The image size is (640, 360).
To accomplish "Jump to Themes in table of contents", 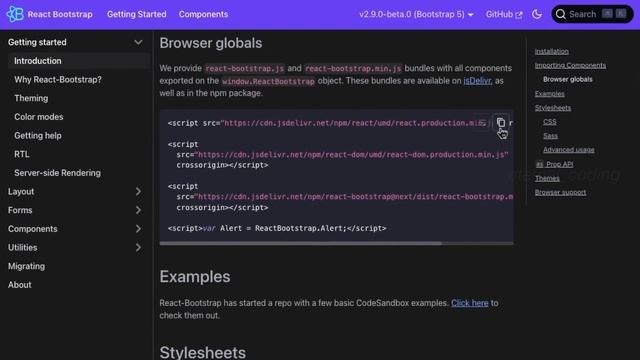I will coord(547,178).
